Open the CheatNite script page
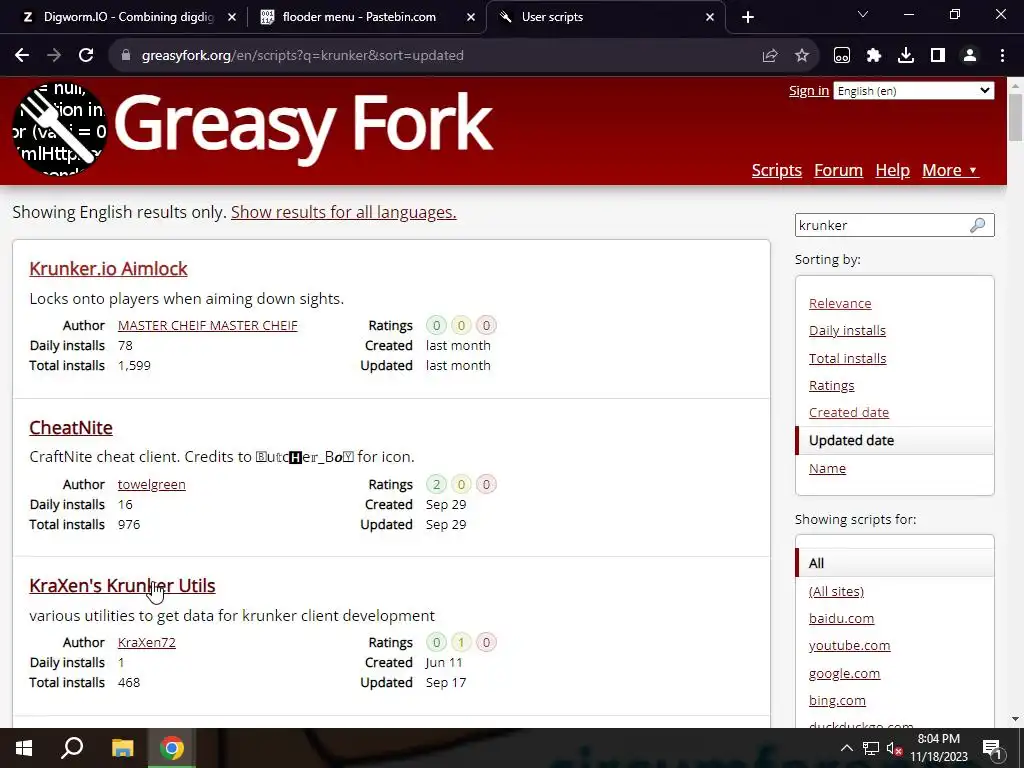The image size is (1024, 768). click(x=71, y=428)
